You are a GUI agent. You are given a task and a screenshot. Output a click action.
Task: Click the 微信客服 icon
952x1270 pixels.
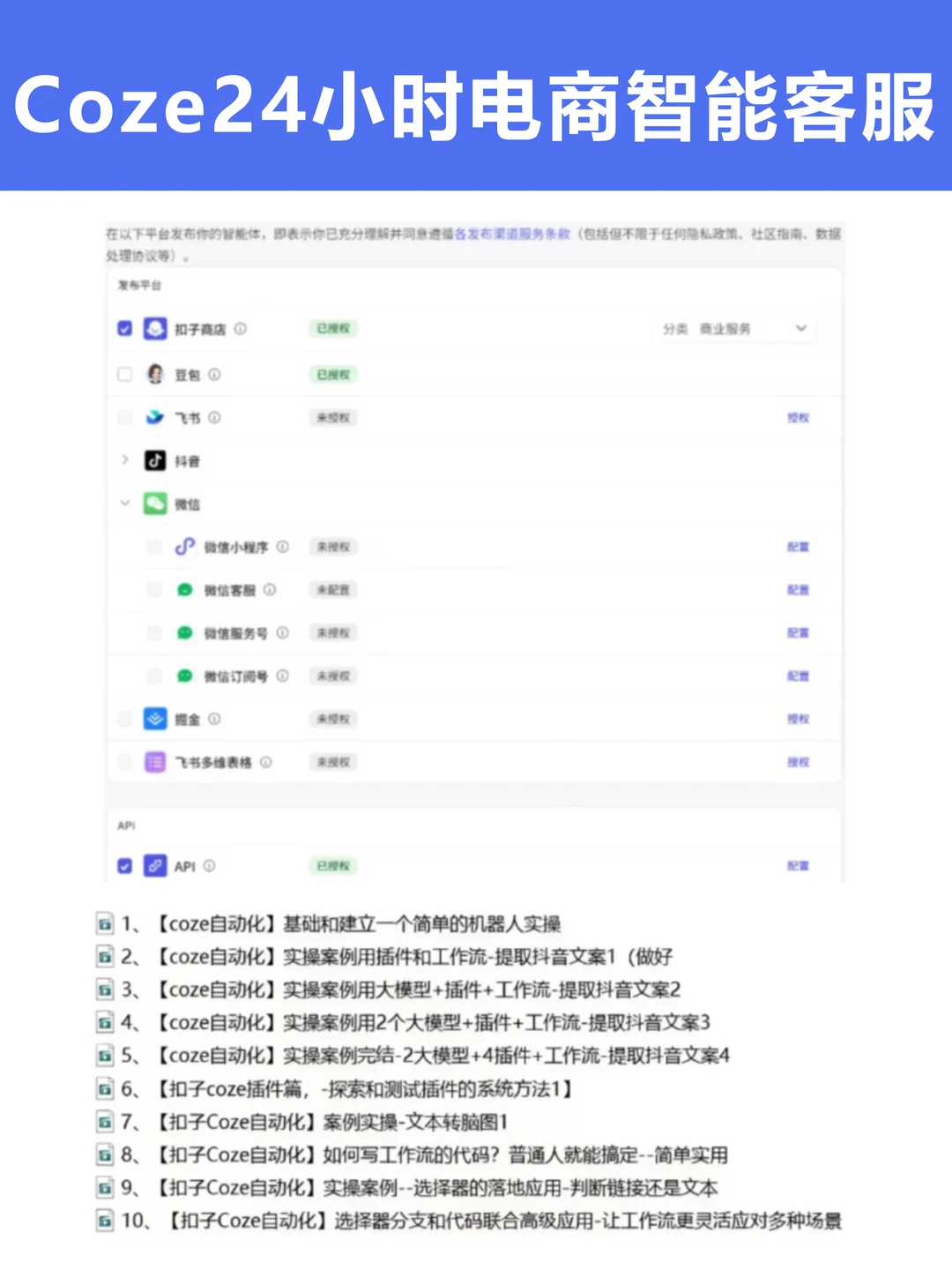click(x=184, y=590)
